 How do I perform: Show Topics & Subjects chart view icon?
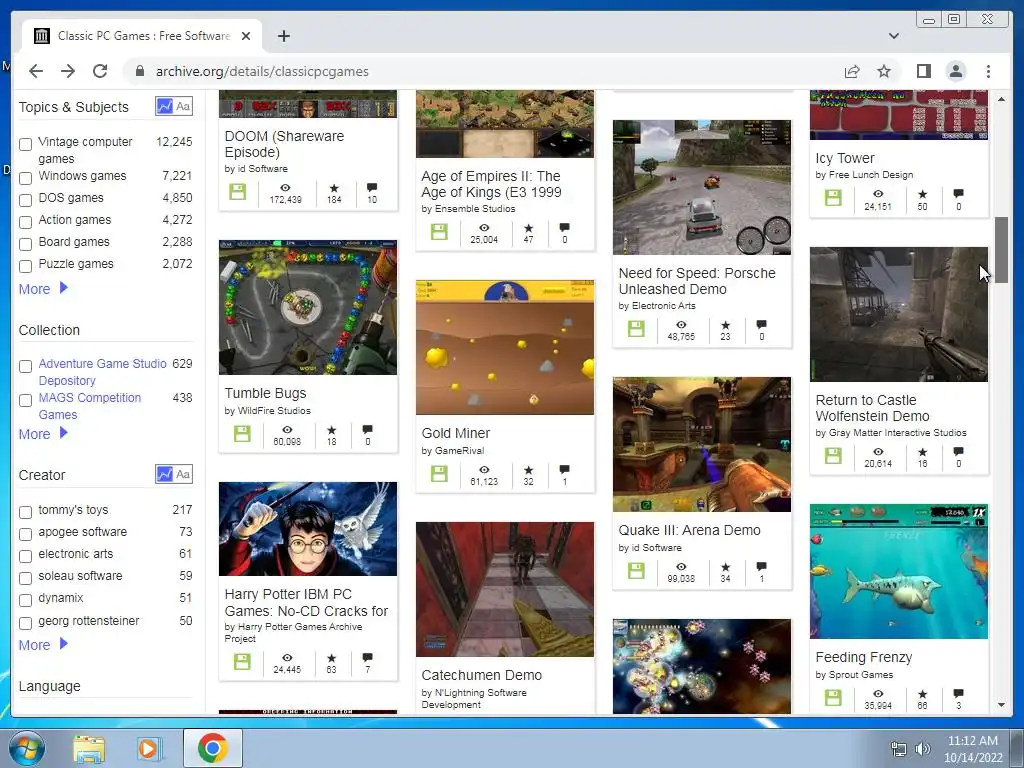(164, 106)
